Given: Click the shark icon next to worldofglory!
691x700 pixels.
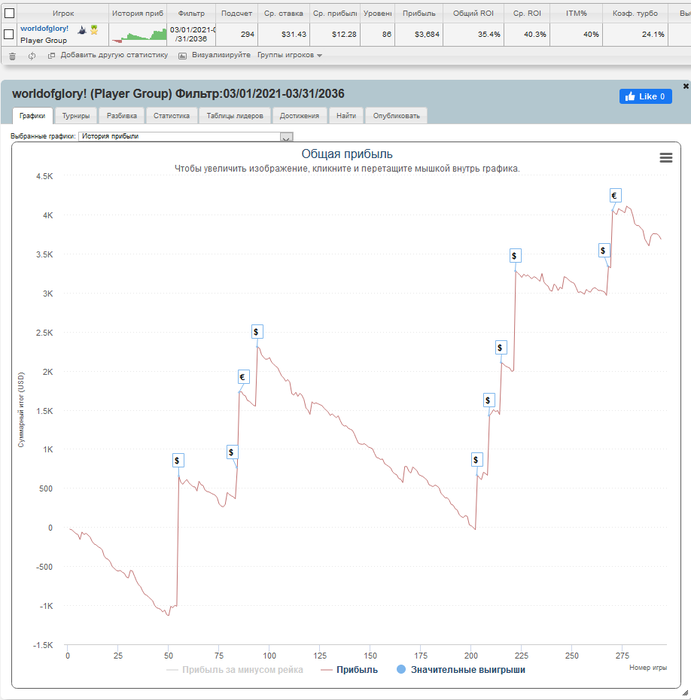Looking at the screenshot, I should point(82,30).
